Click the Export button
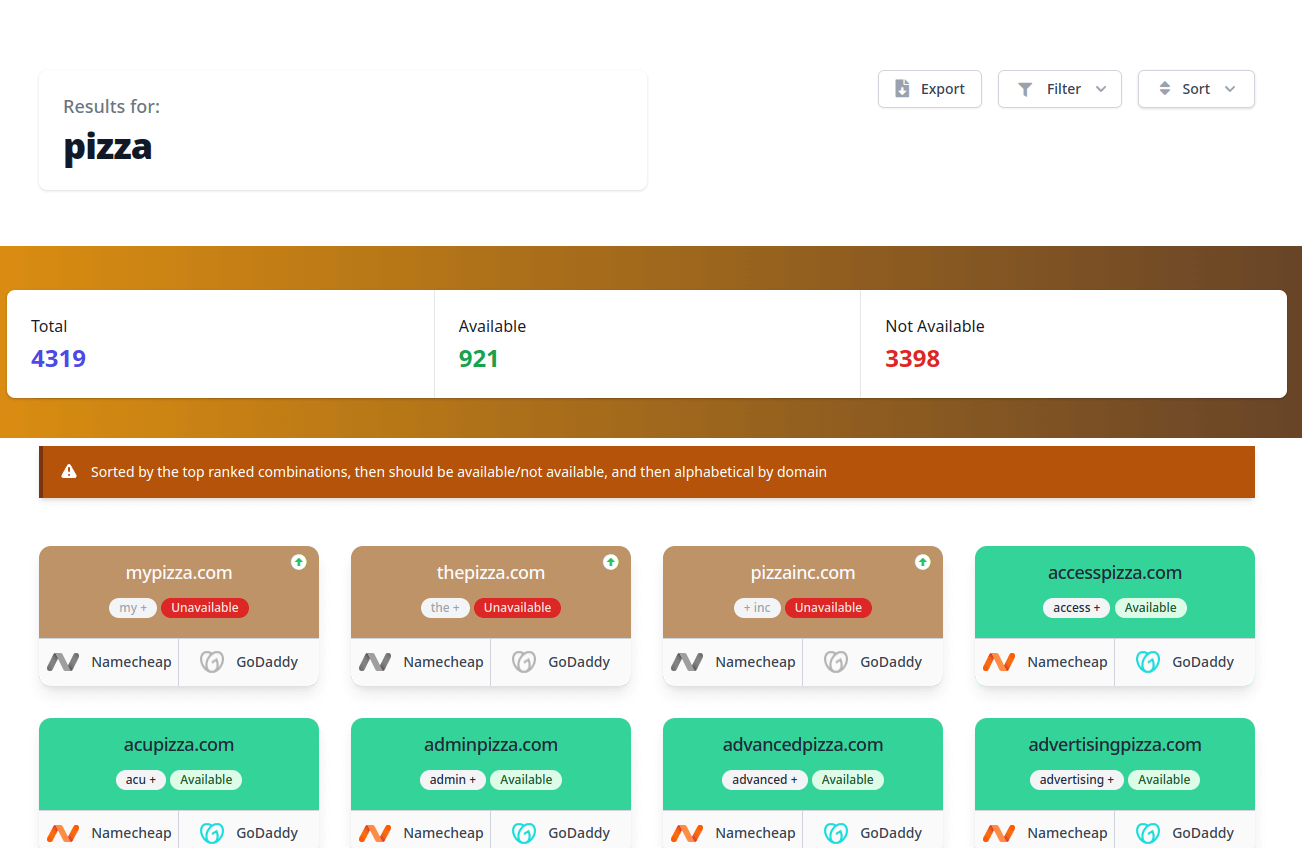 (930, 89)
